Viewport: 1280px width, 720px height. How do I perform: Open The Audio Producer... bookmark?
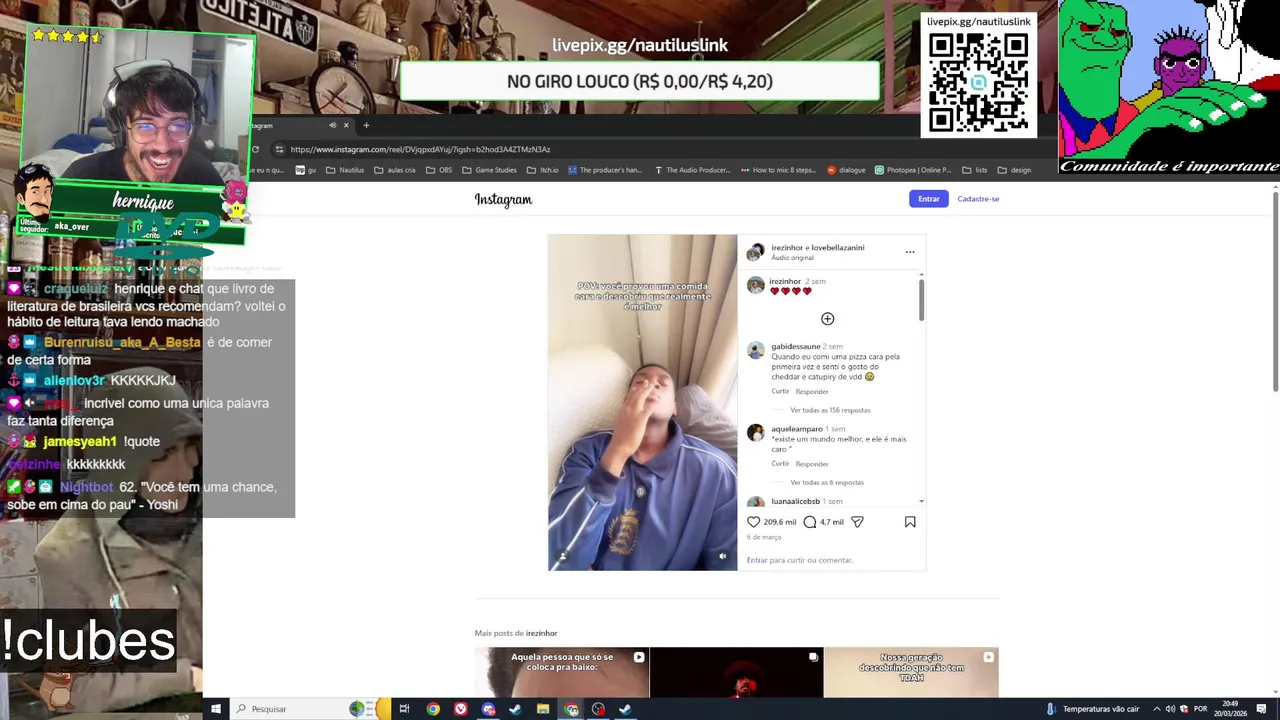click(x=692, y=170)
